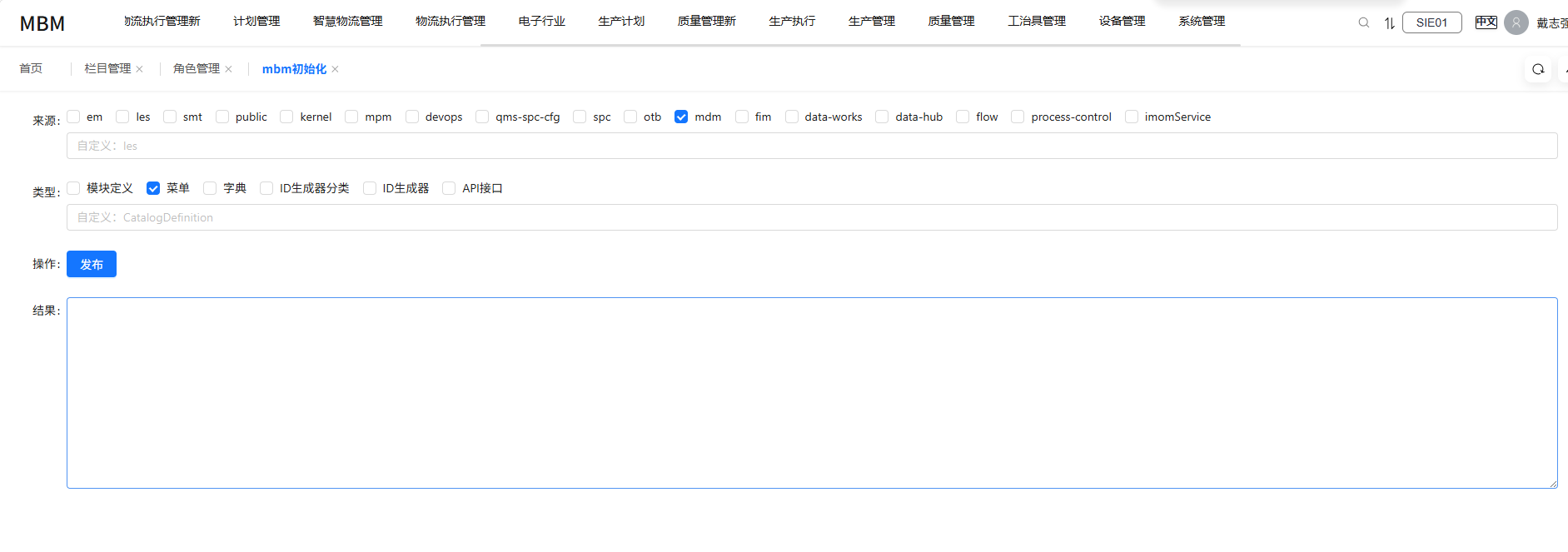Tick the imomService checkbox
Viewport: 1568px width, 552px height.
[x=1132, y=117]
